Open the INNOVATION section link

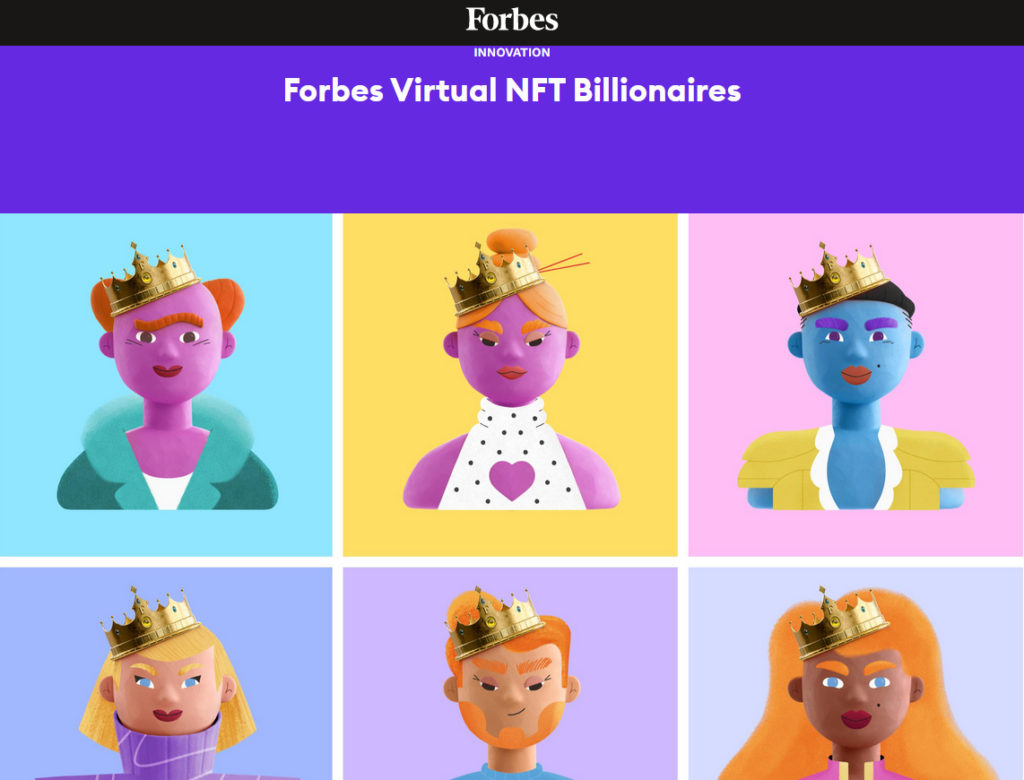click(512, 52)
